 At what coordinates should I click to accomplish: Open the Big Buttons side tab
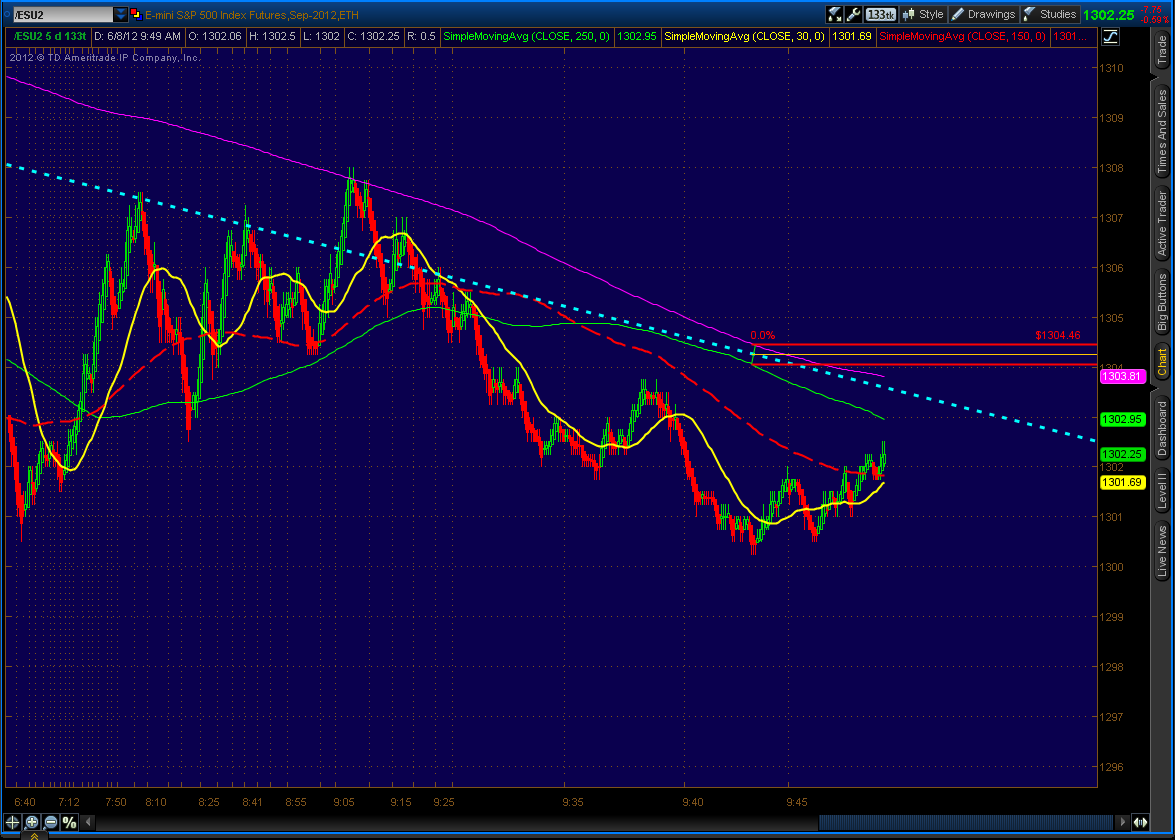pos(1162,302)
